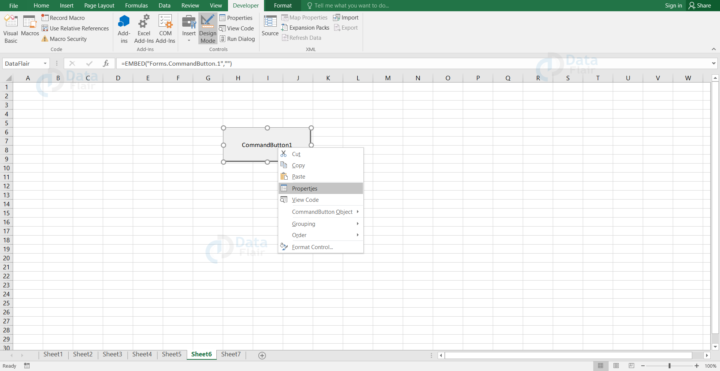
Task: Click Share in the top right
Action: click(699, 6)
